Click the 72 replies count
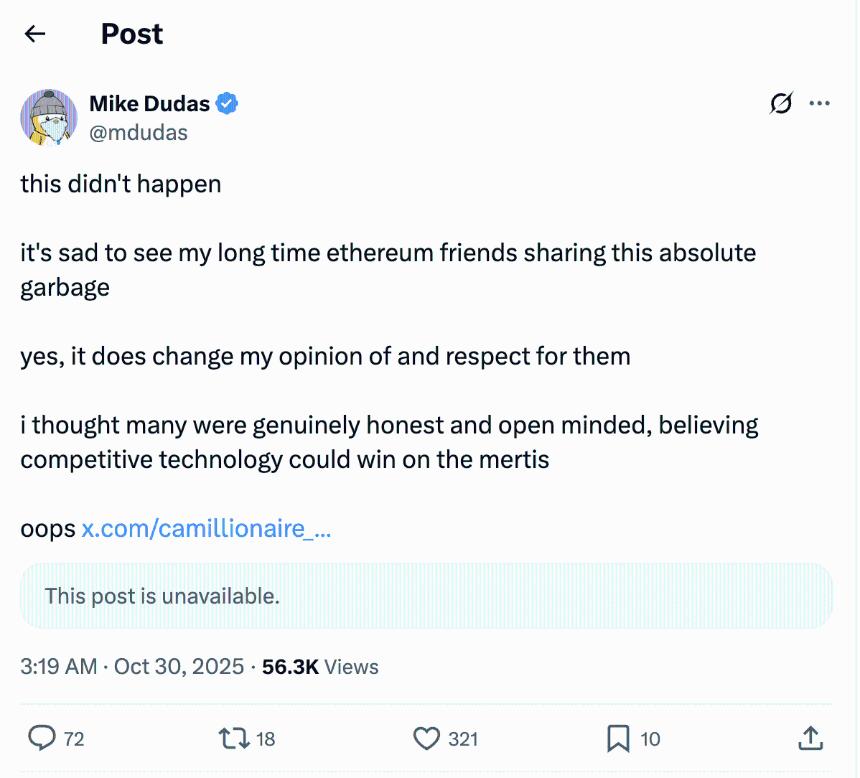This screenshot has height=778, width=860. click(x=74, y=739)
